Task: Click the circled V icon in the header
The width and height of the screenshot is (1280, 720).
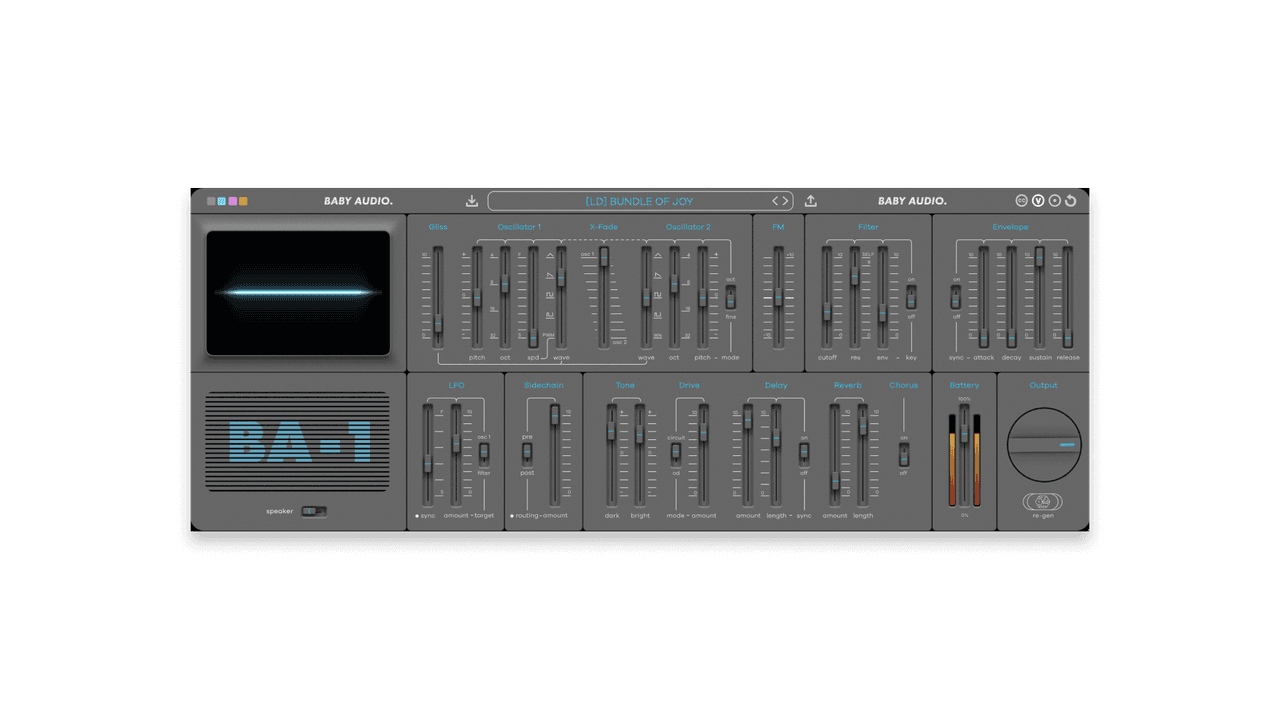Action: [x=1038, y=200]
